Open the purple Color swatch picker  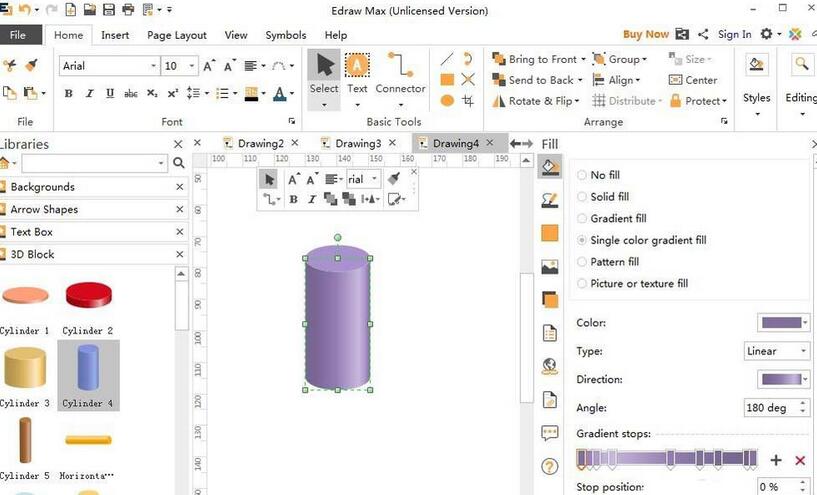(784, 323)
